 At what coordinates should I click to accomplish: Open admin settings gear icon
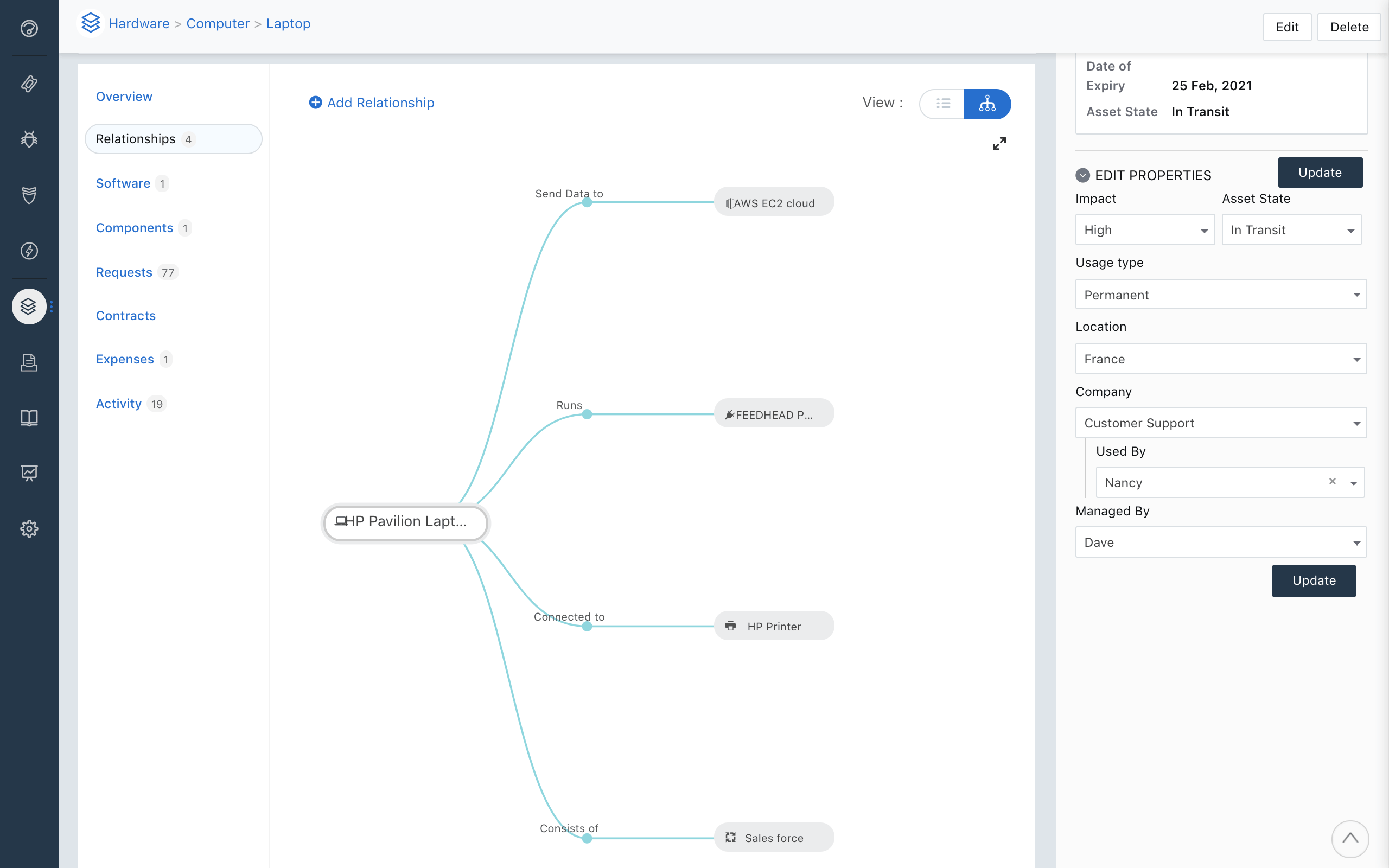point(29,529)
